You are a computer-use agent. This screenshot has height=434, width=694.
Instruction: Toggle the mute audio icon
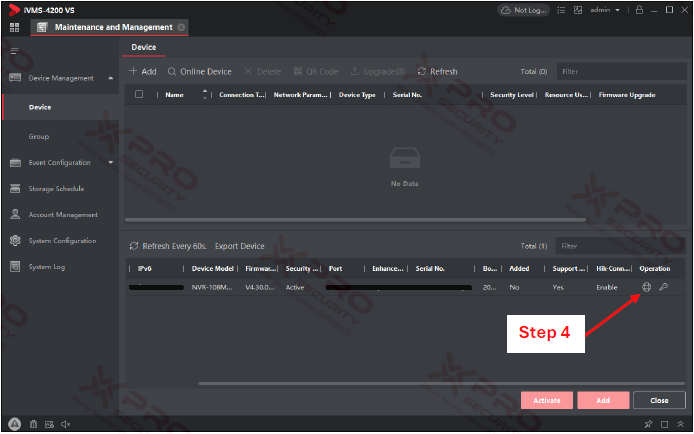[x=66, y=424]
